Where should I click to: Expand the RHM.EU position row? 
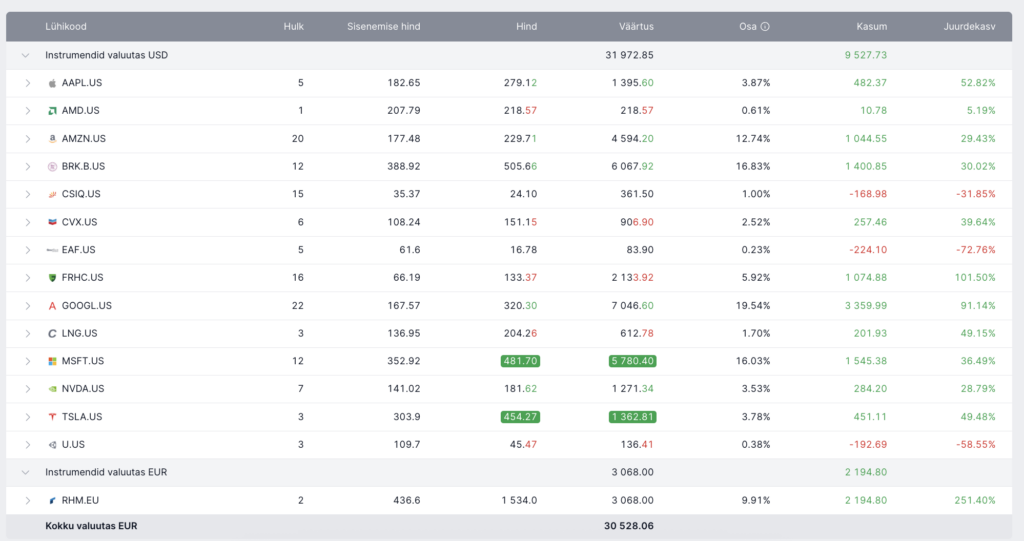[28, 500]
